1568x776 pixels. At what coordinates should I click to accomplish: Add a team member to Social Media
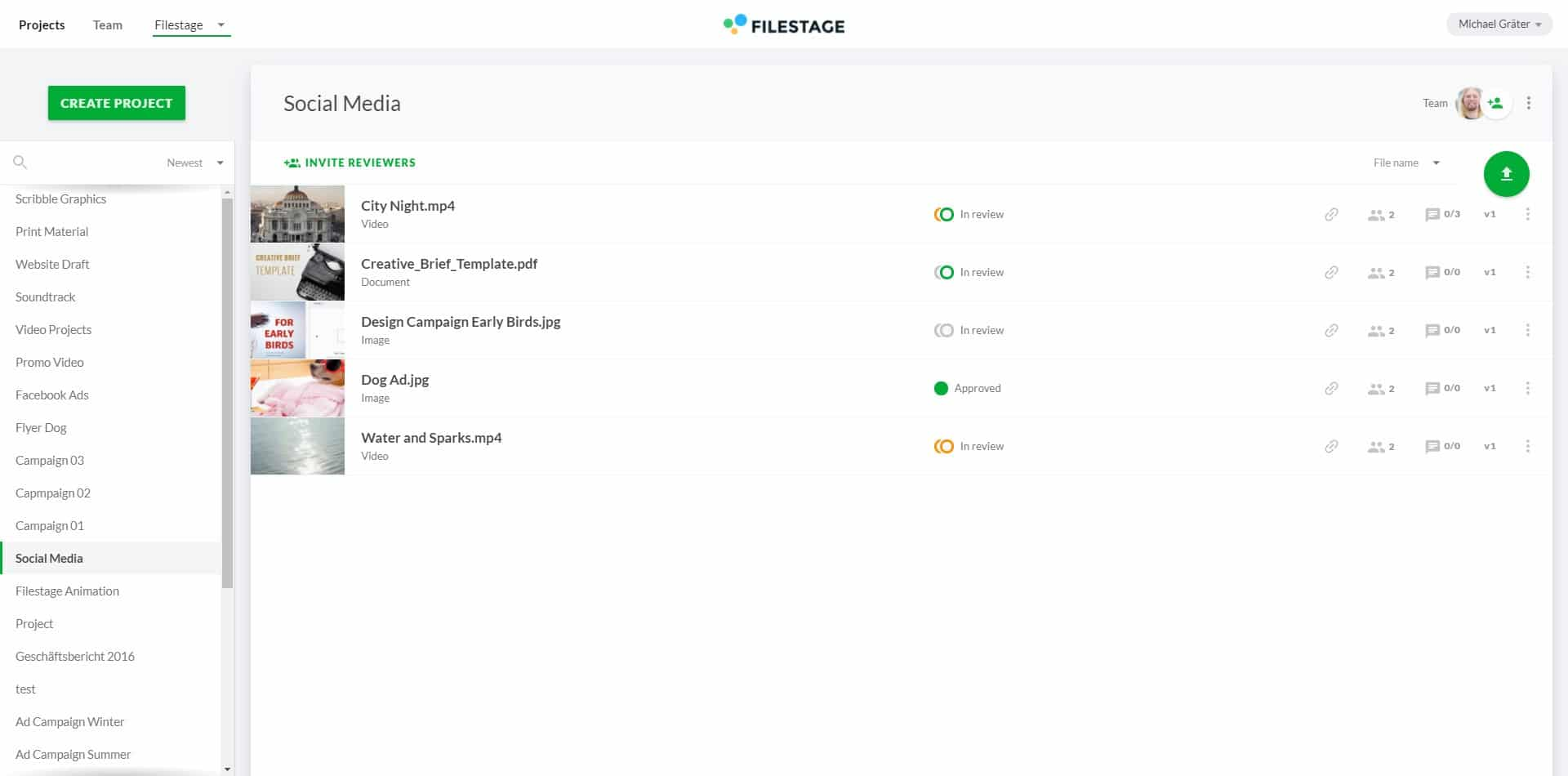[1495, 103]
